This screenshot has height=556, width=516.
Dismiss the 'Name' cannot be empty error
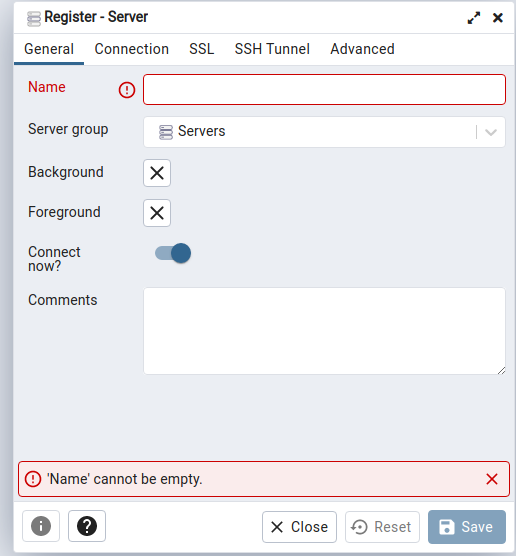pos(492,479)
